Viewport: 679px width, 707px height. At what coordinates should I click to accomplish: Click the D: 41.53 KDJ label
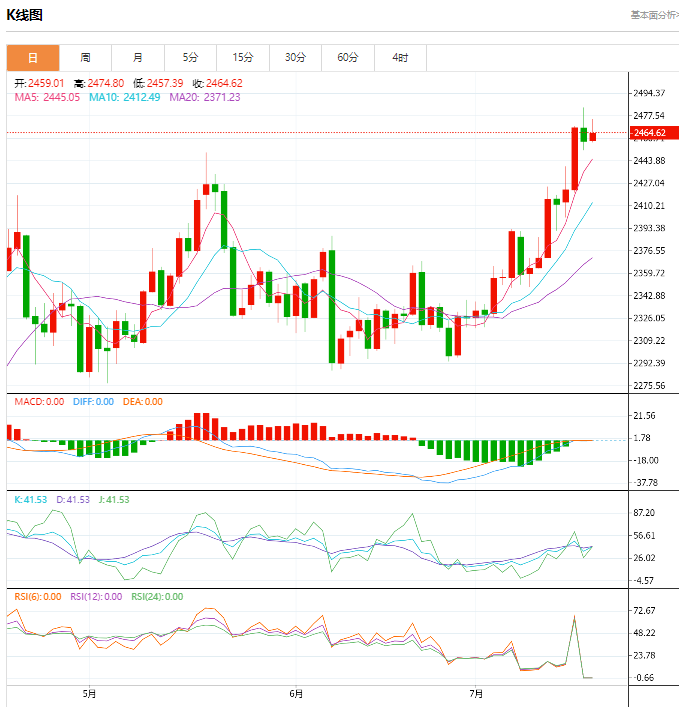73,500
